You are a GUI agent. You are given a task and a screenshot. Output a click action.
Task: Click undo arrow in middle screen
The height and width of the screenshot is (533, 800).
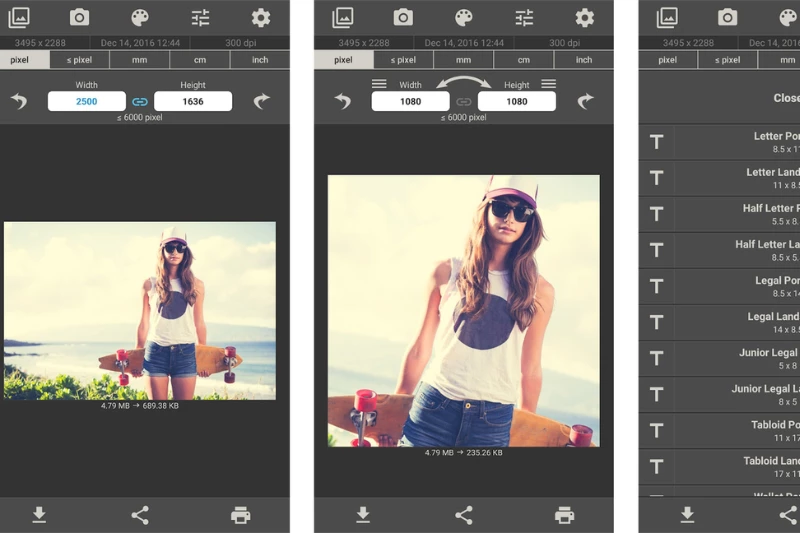click(x=343, y=101)
